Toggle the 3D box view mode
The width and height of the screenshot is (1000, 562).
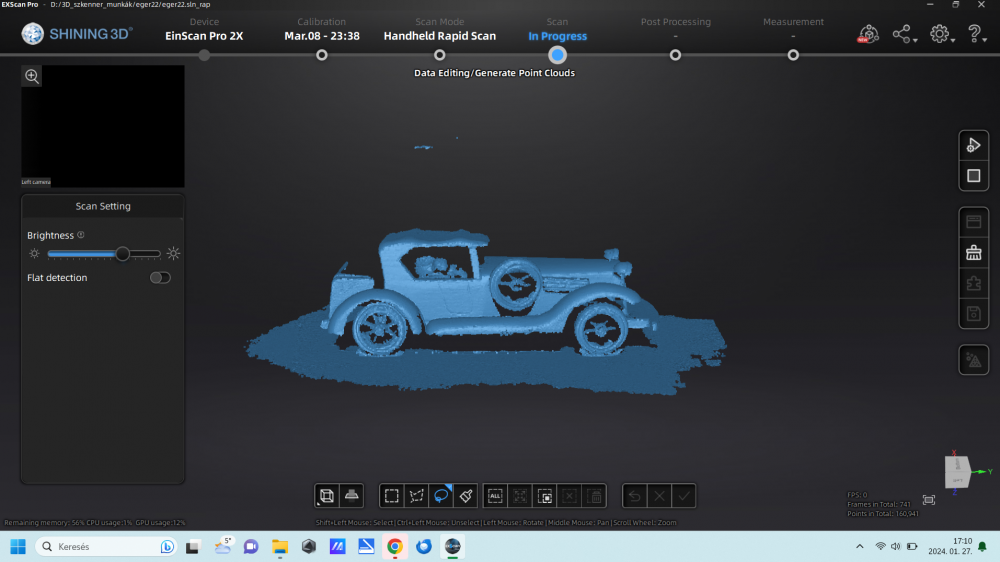point(326,495)
